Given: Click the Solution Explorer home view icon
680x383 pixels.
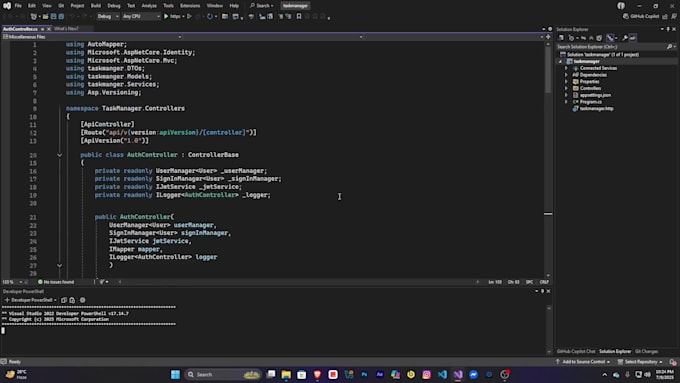Looking at the screenshot, I should (561, 38).
